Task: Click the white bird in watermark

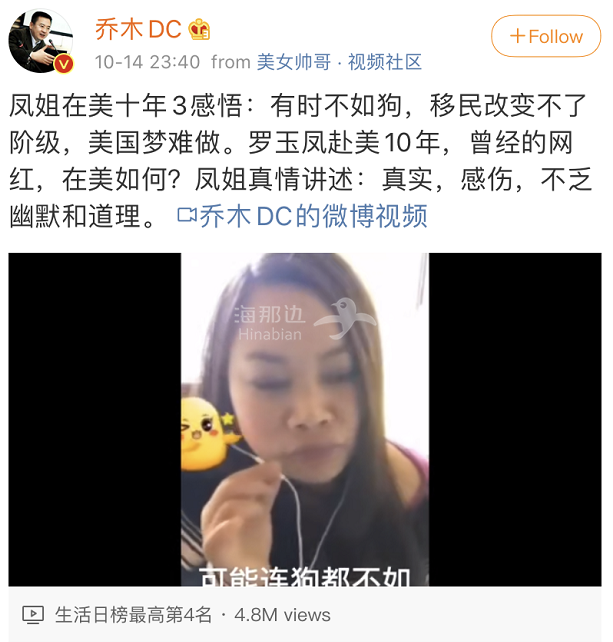Action: [345, 319]
